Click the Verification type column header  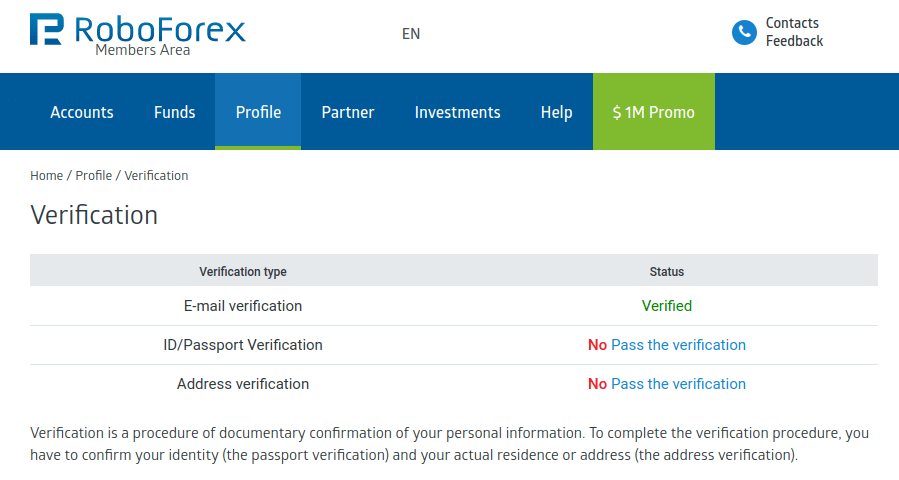[243, 271]
